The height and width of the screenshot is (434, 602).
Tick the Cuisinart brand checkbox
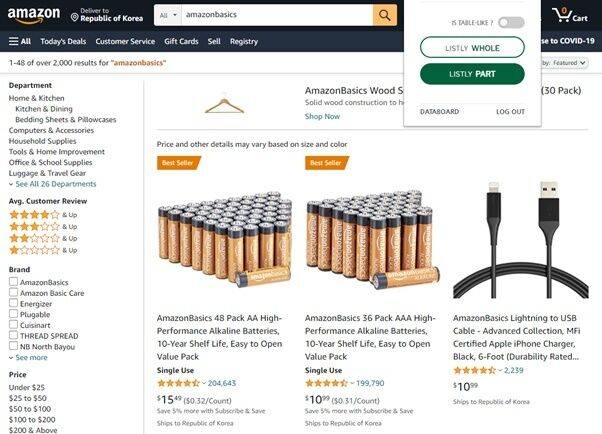click(x=14, y=325)
